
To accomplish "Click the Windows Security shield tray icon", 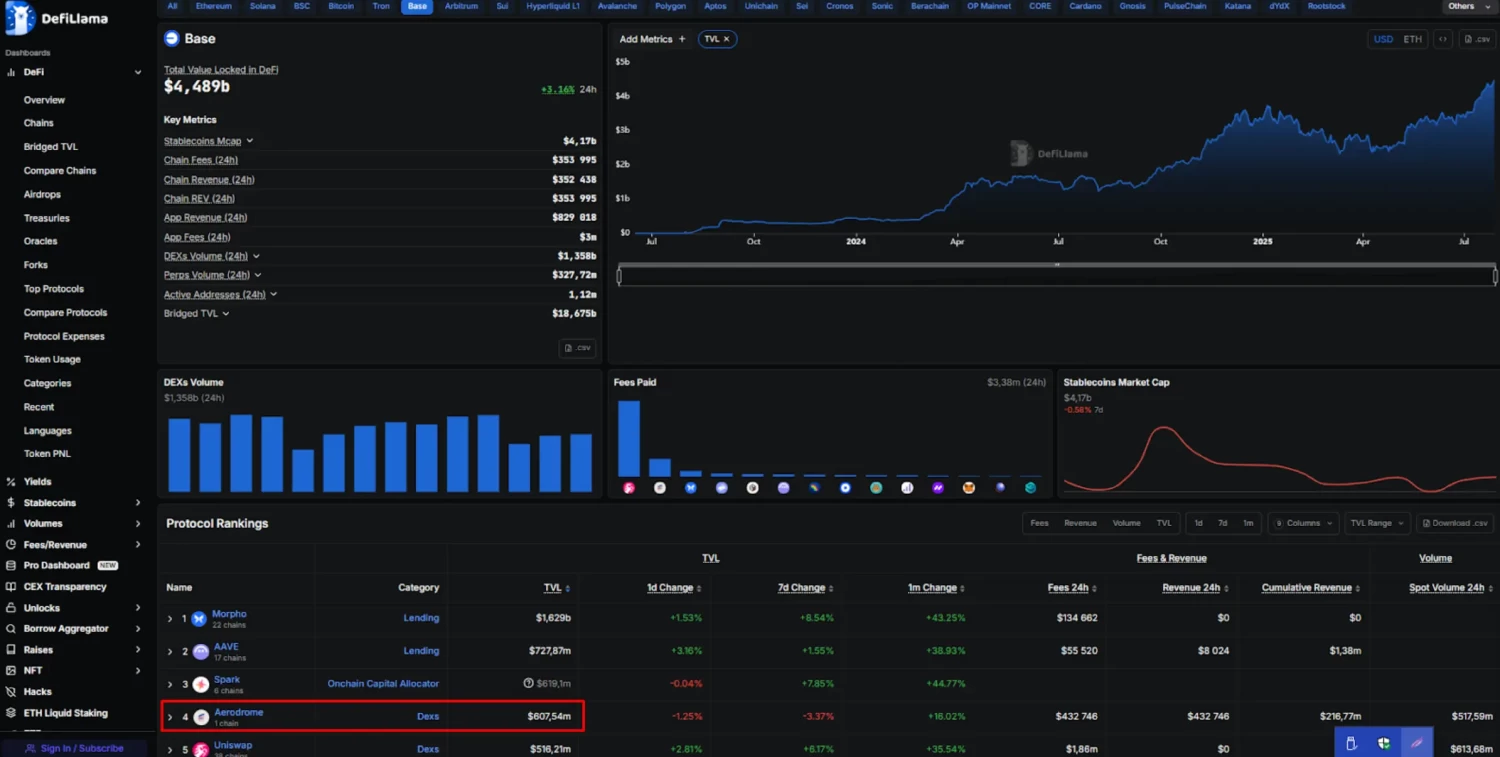I will [x=1384, y=743].
